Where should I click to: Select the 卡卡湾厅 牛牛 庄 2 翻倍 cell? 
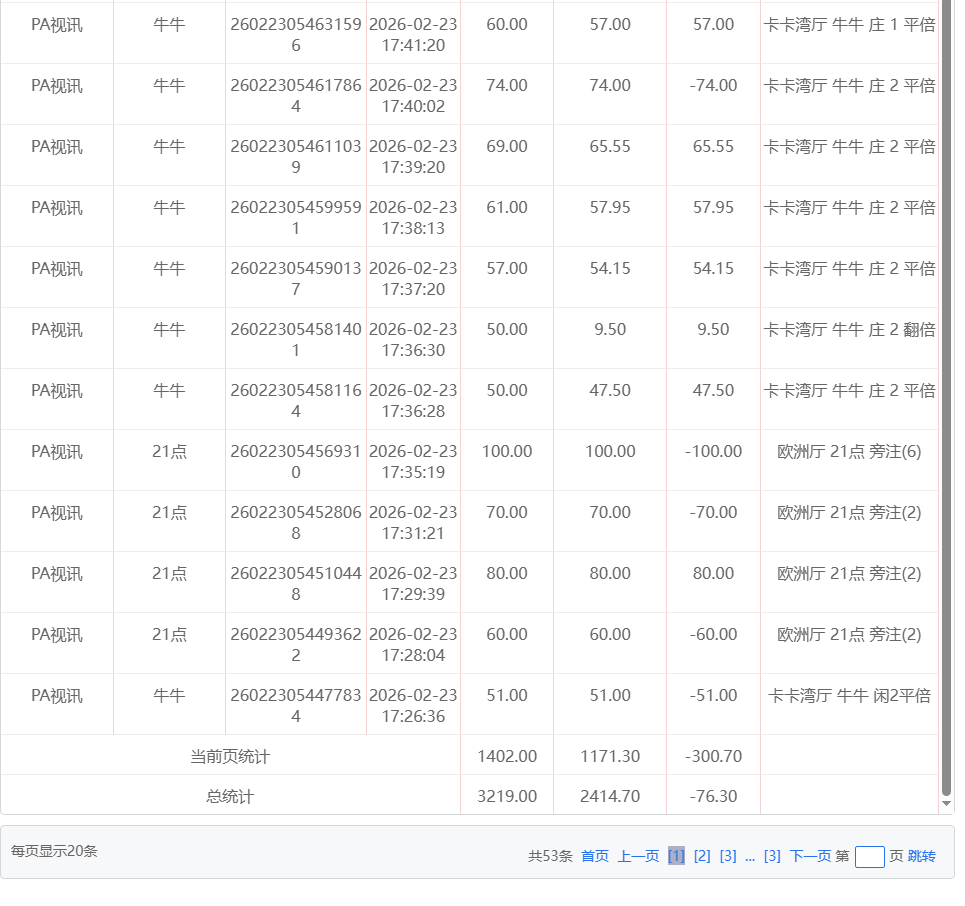(849, 330)
